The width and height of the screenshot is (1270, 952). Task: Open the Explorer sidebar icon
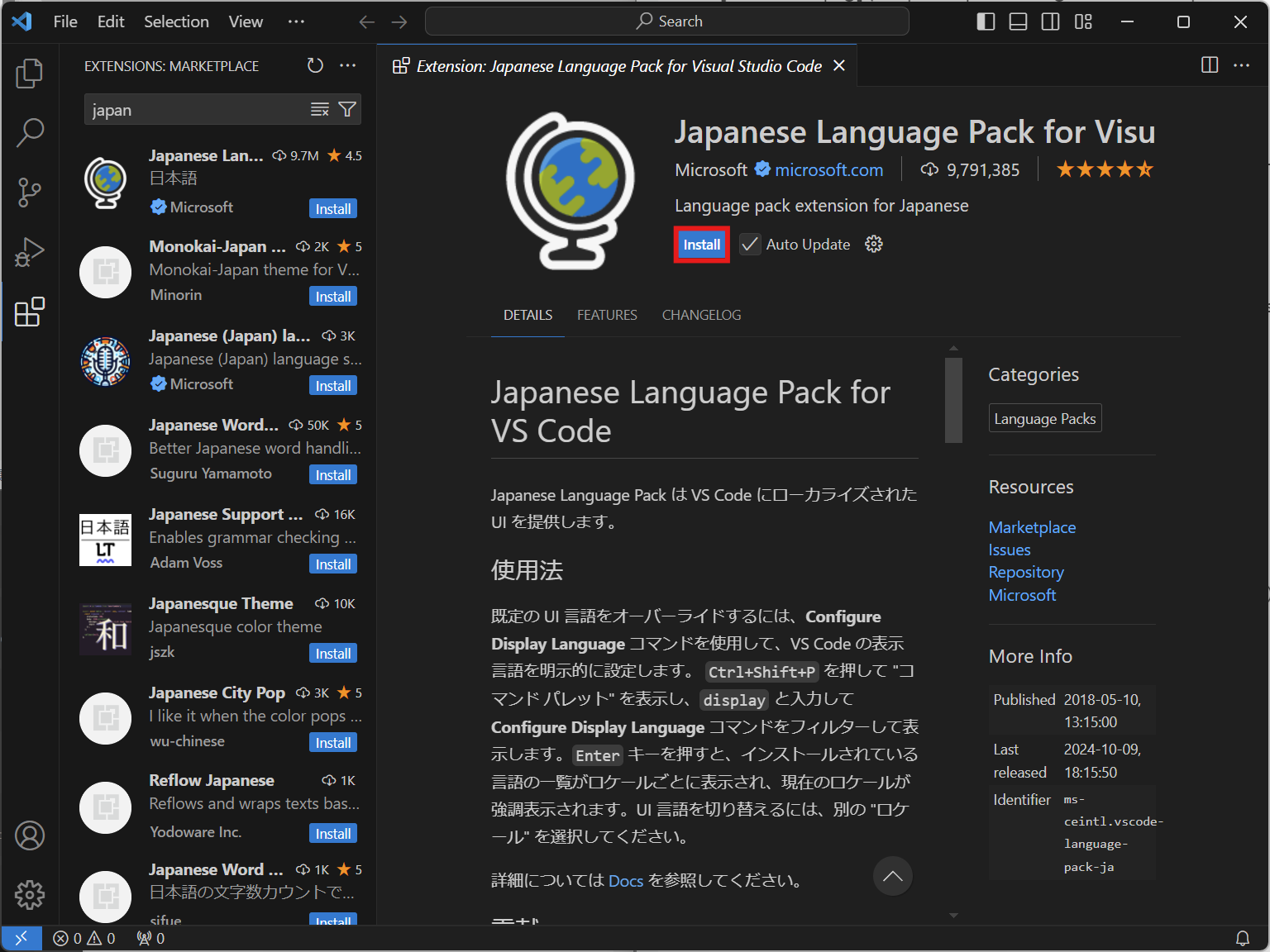(30, 73)
